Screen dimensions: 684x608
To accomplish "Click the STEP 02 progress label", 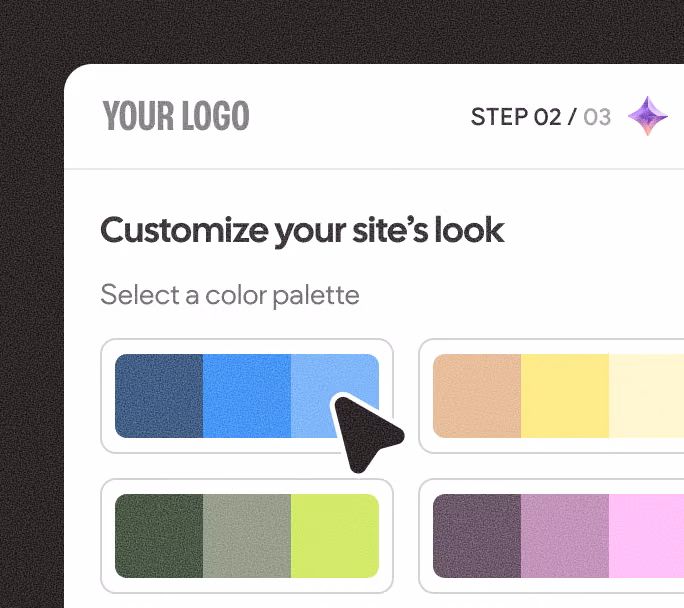I will coord(515,117).
